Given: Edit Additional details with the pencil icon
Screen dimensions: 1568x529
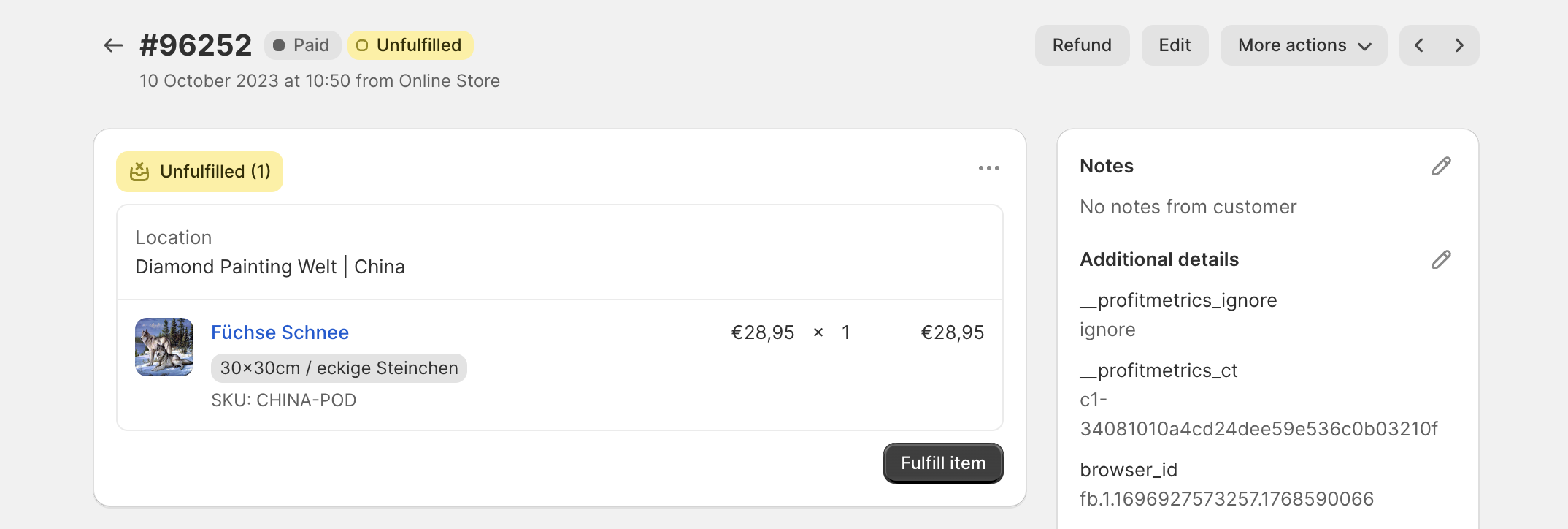Looking at the screenshot, I should point(1441,260).
